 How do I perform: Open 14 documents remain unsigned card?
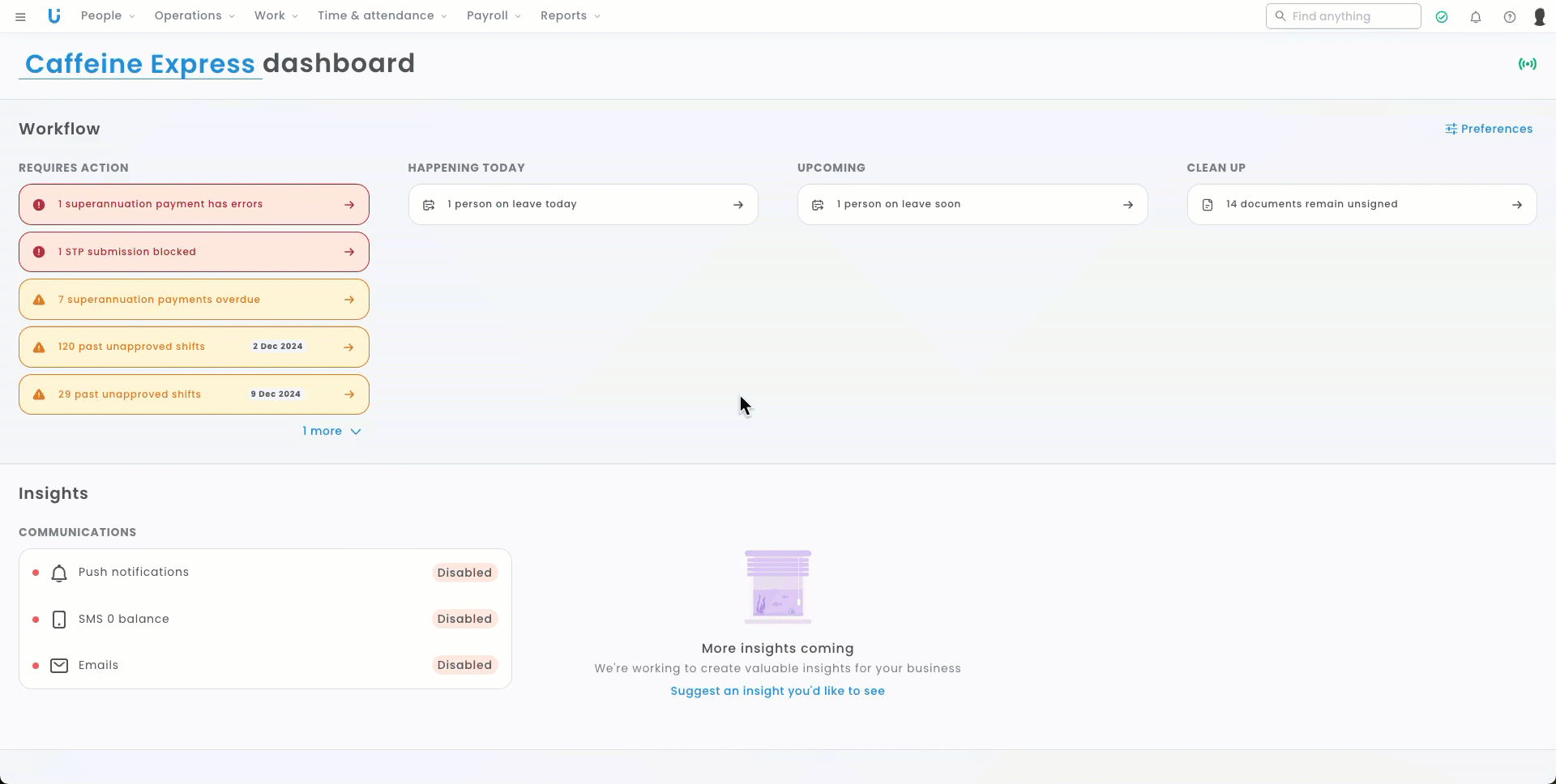point(1361,204)
